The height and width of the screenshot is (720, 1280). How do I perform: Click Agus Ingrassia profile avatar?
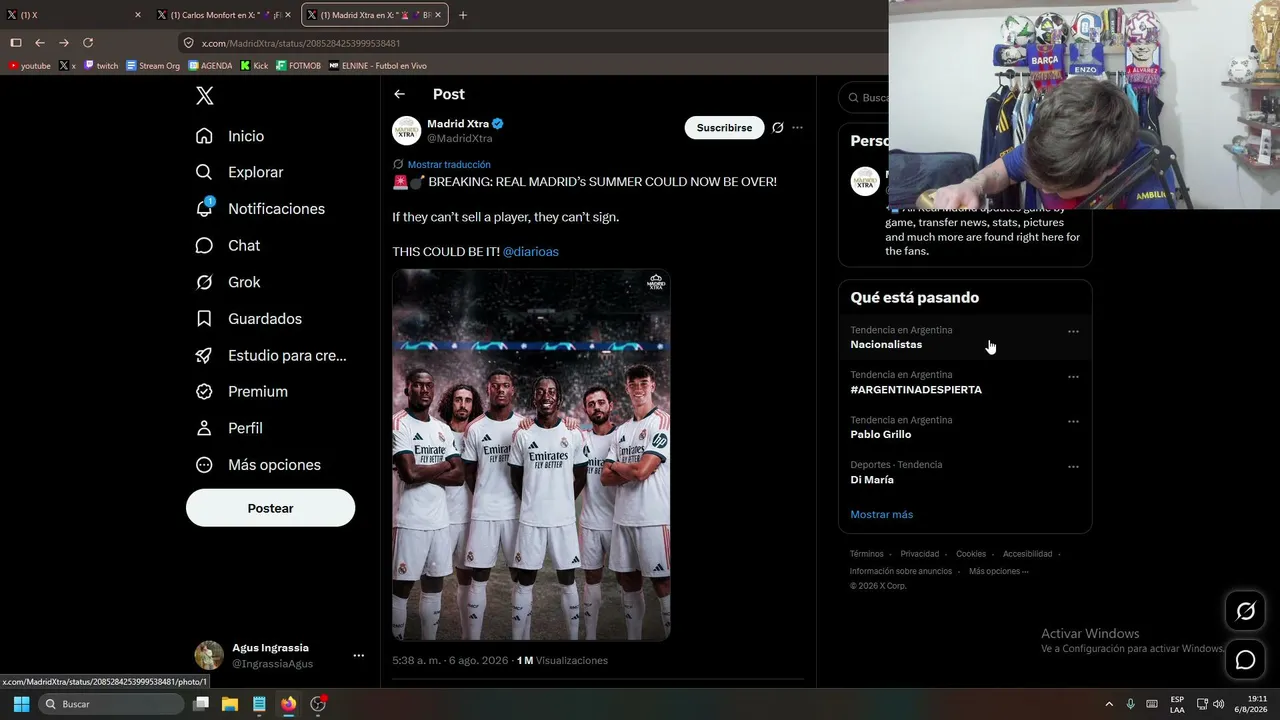coord(209,655)
